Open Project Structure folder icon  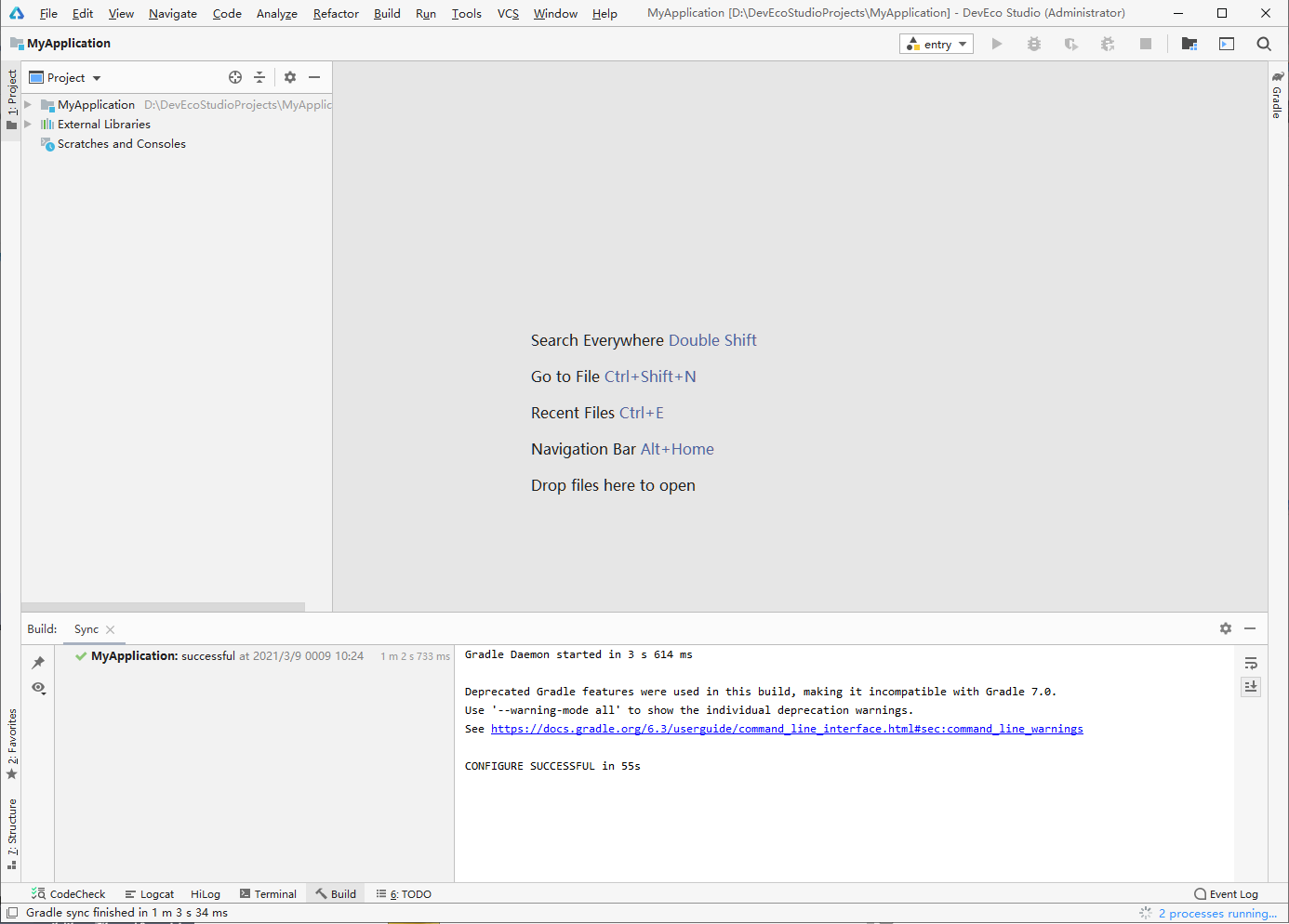(x=1189, y=44)
